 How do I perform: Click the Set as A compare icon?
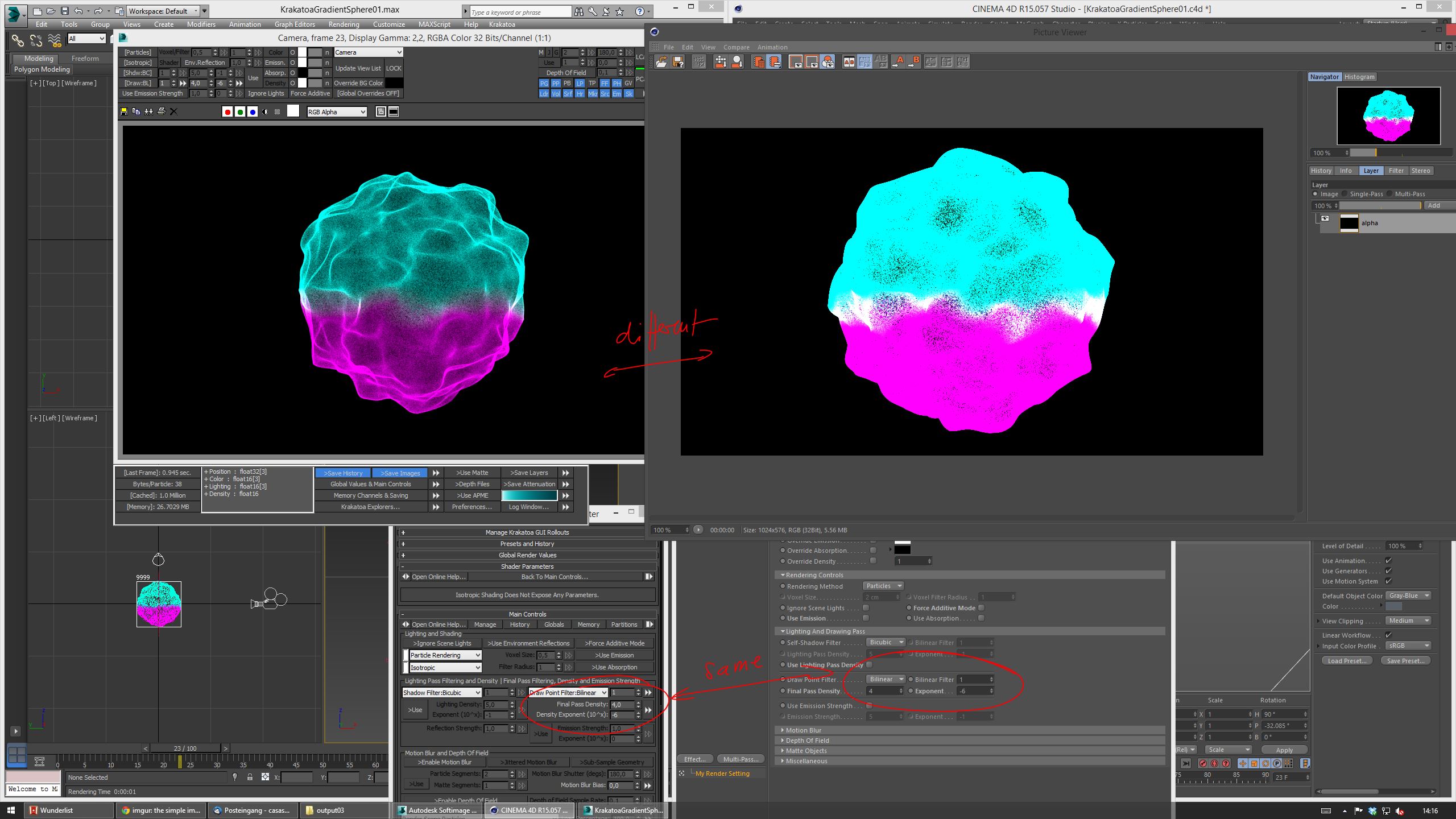pyautogui.click(x=898, y=62)
